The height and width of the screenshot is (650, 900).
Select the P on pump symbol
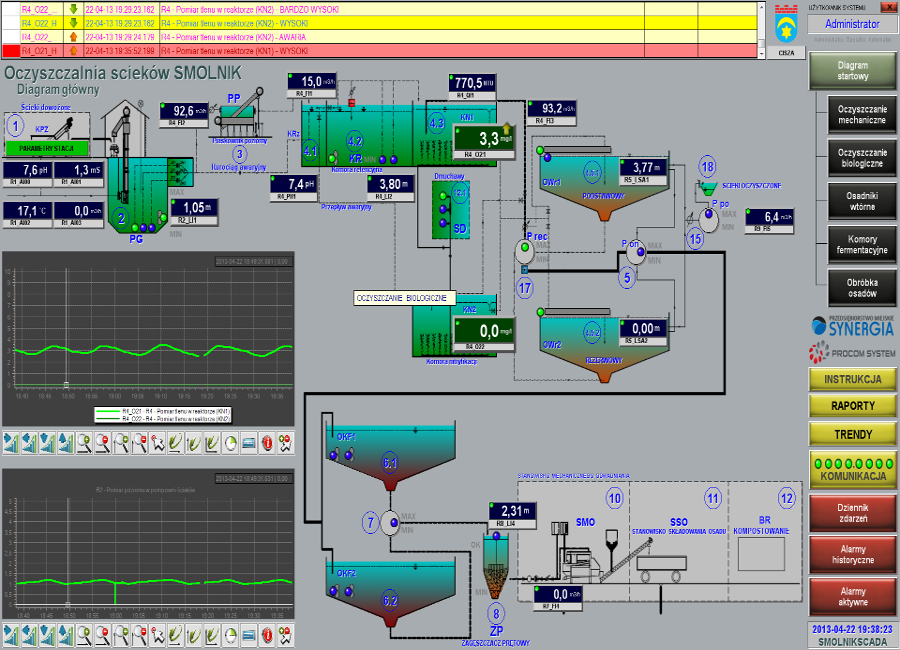[635, 253]
